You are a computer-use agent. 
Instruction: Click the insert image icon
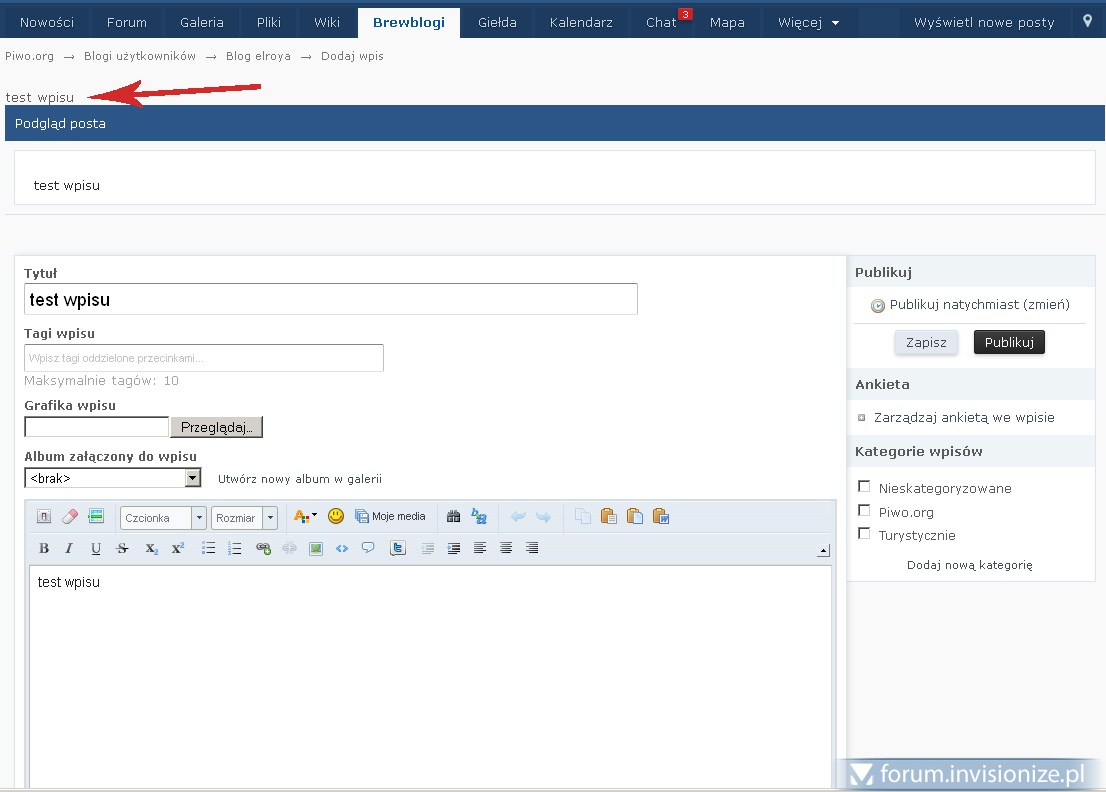(316, 548)
